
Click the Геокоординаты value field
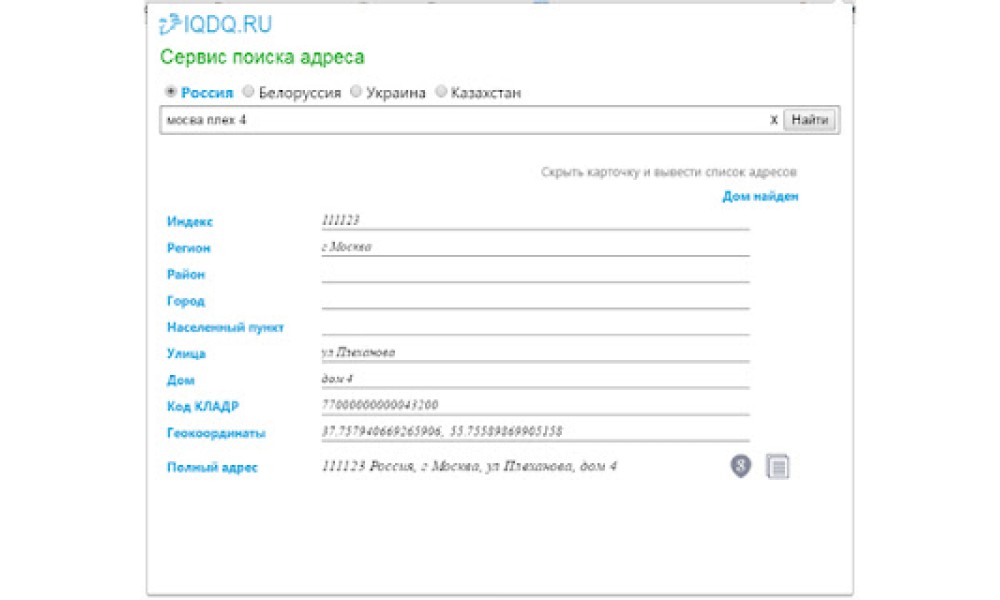535,432
